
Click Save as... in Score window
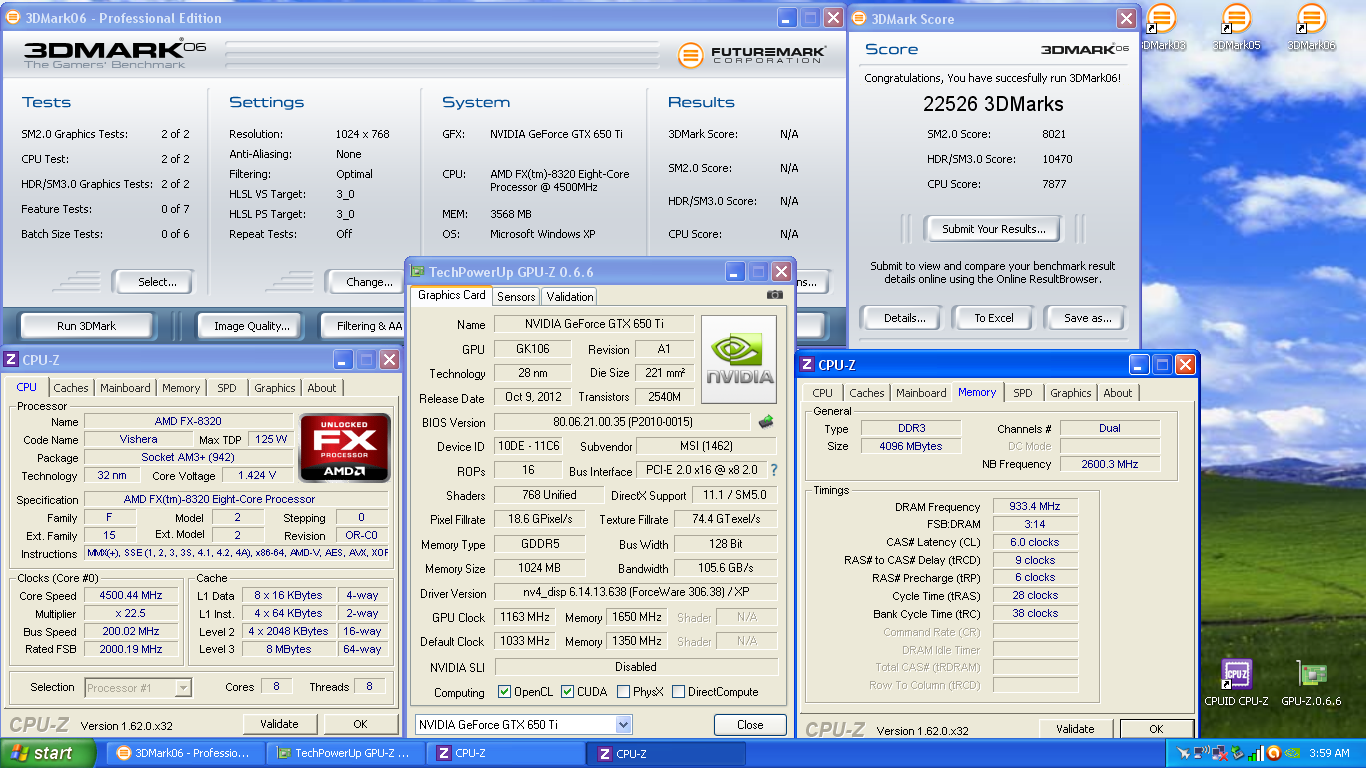click(x=1088, y=318)
